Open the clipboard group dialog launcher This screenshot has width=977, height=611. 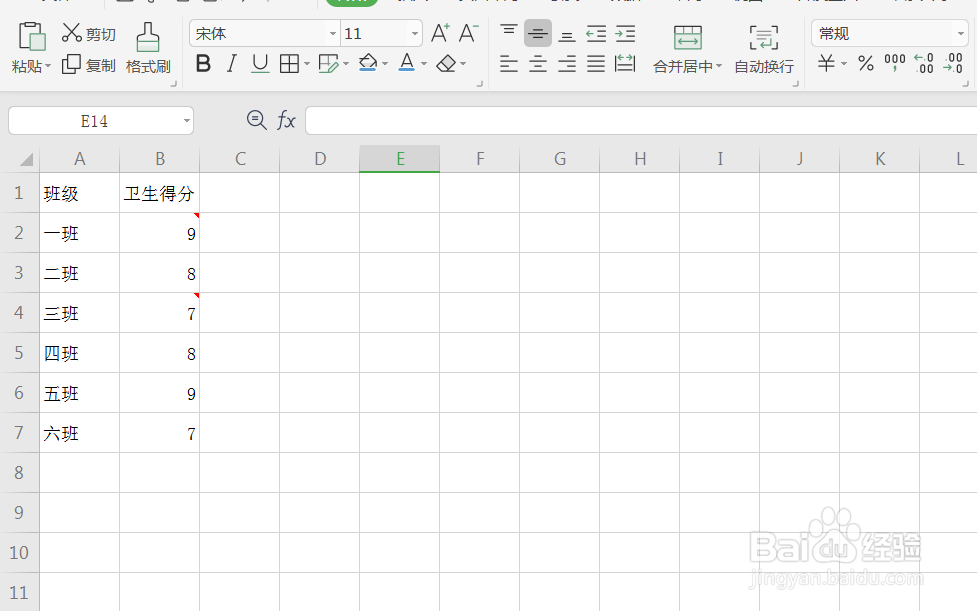click(174, 83)
